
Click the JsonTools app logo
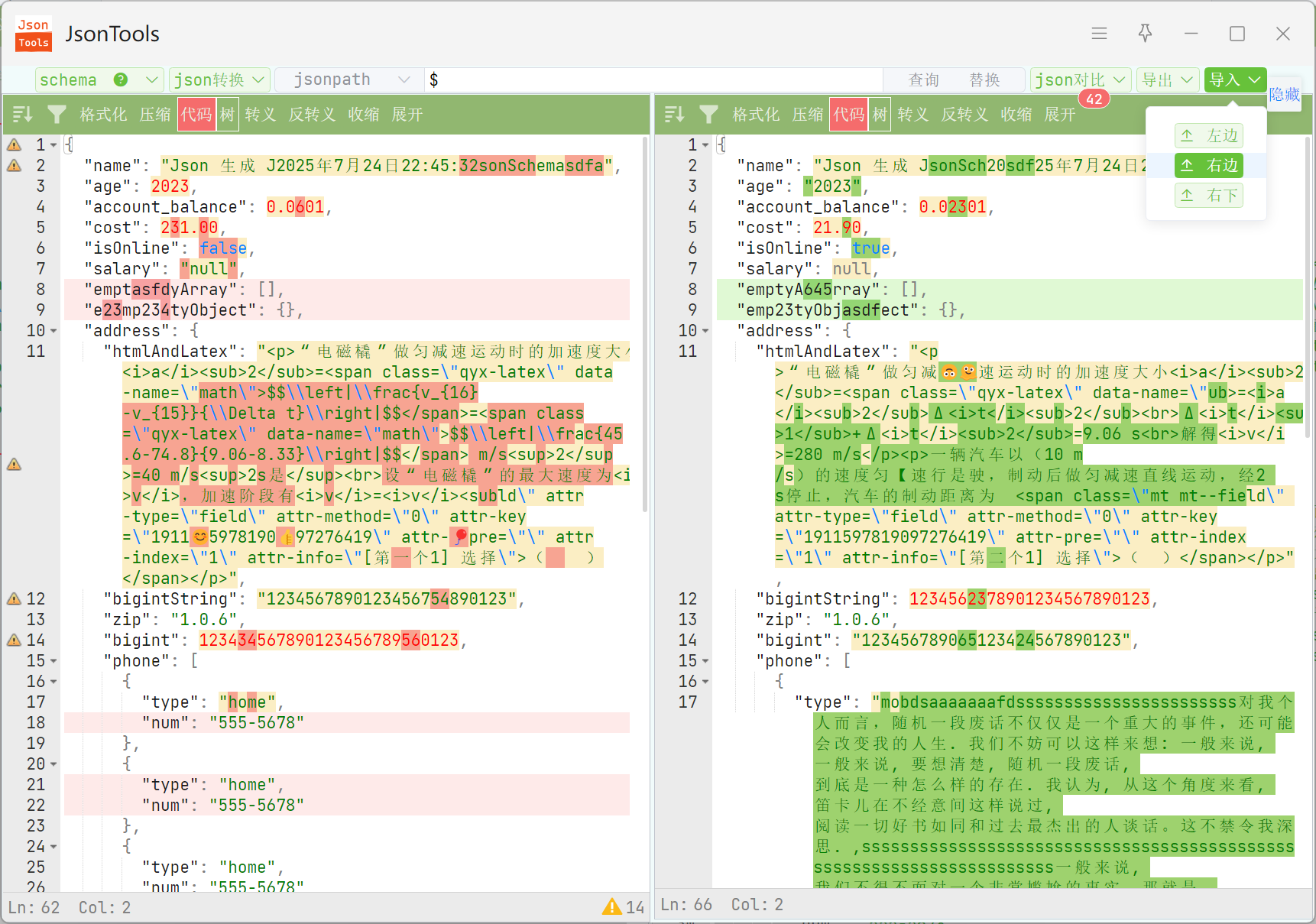(x=34, y=34)
